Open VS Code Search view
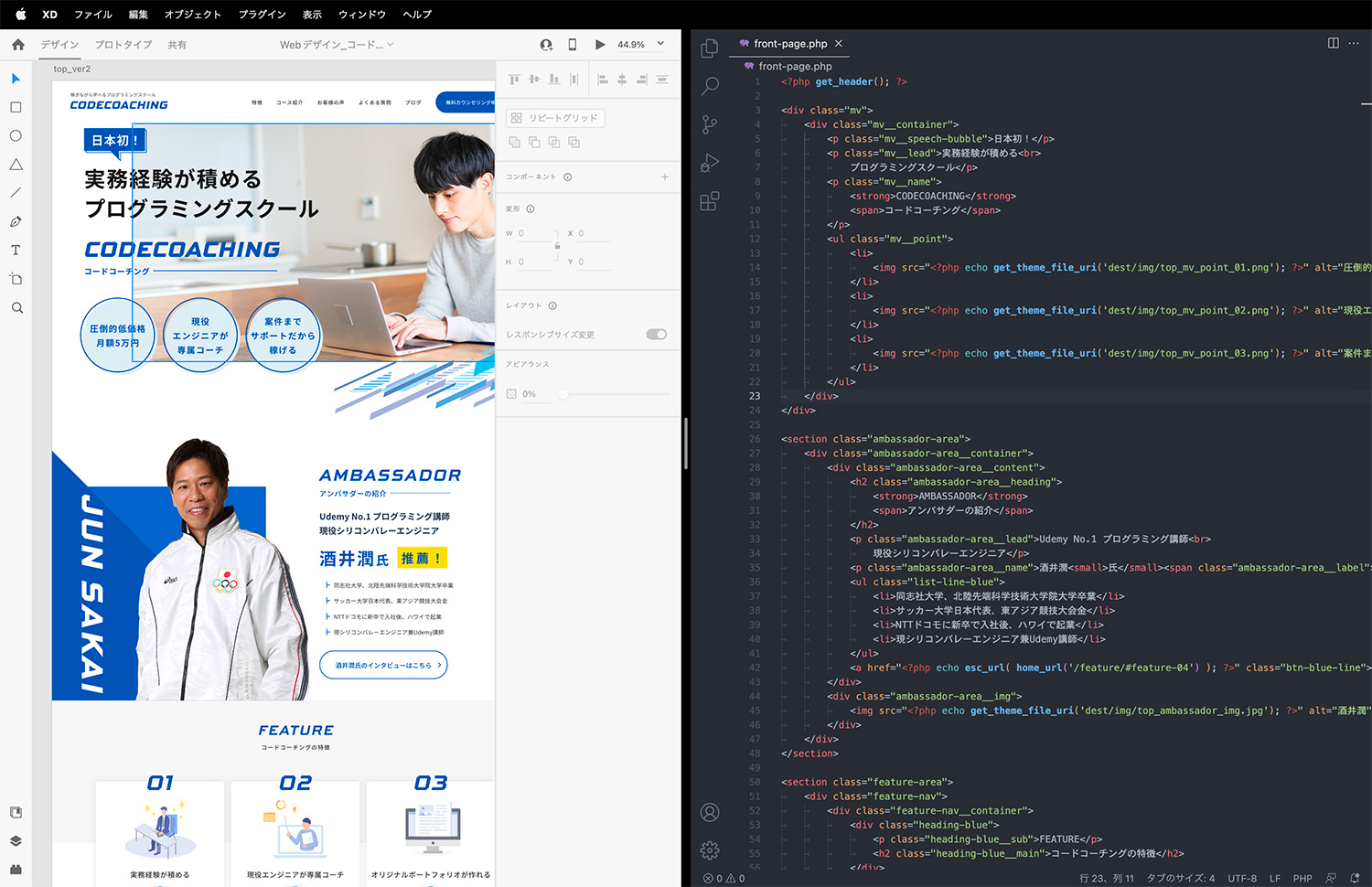This screenshot has width=1372, height=887. (710, 85)
